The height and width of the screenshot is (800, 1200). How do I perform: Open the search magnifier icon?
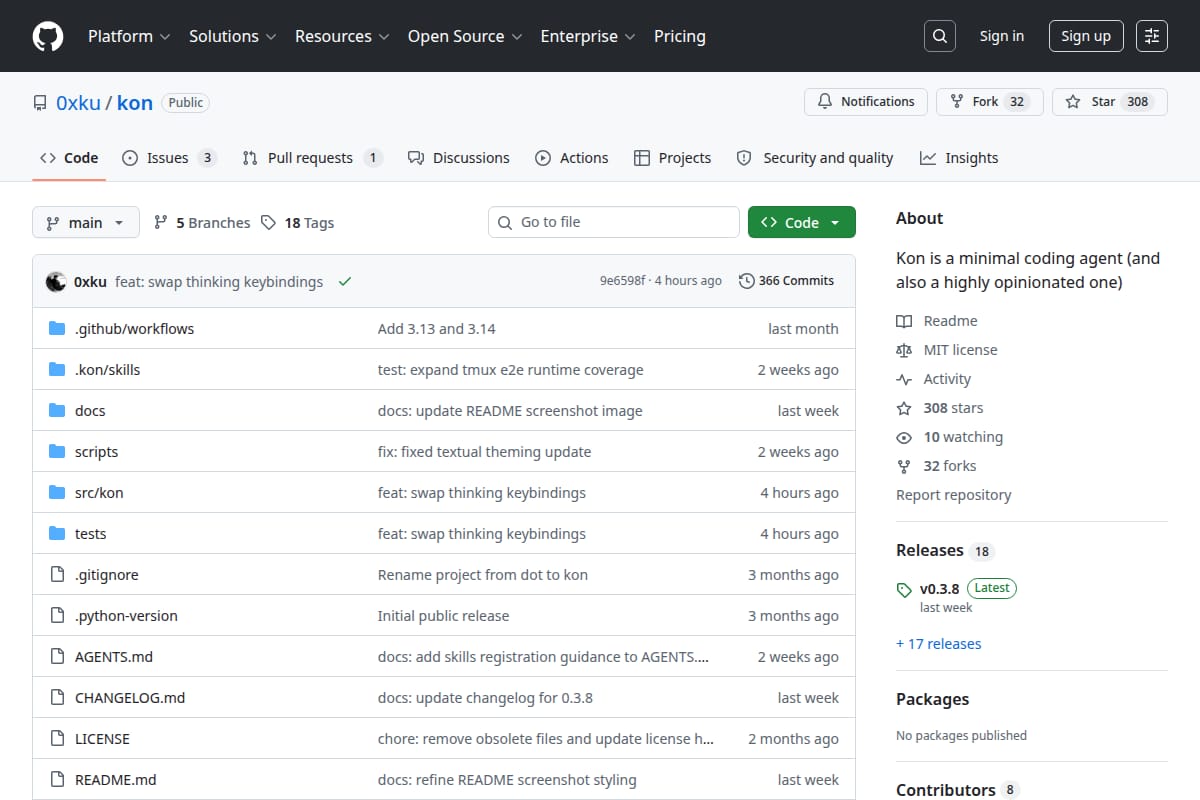click(x=939, y=36)
